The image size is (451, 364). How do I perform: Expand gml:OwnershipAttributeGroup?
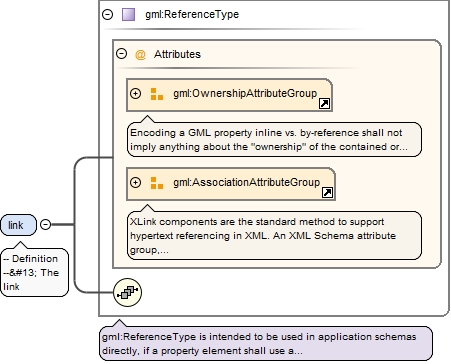[x=135, y=94]
